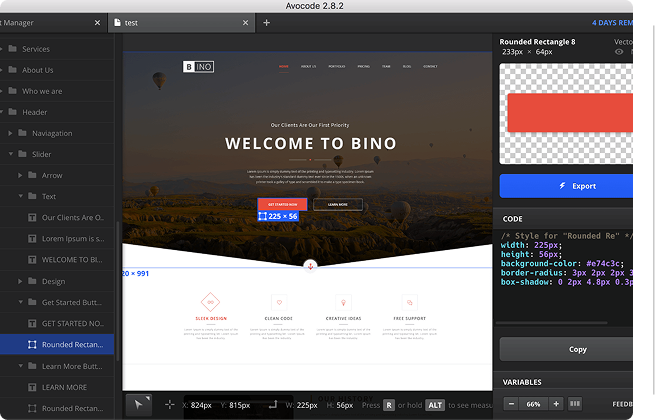Screen dimensions: 655x420
Task: Click the GET STARTED NOW button on canvas
Action: click(282, 204)
